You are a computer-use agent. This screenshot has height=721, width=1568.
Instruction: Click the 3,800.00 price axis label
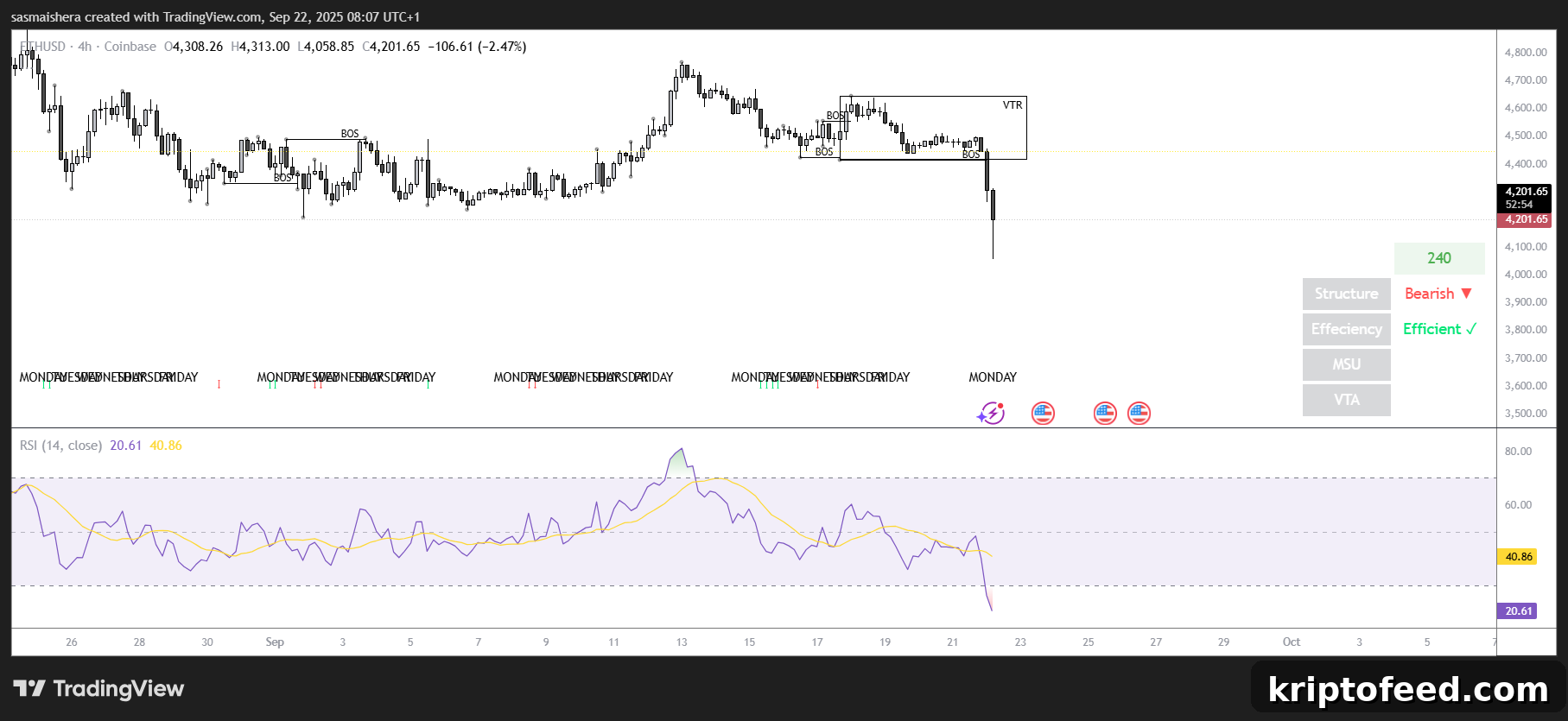[1526, 330]
